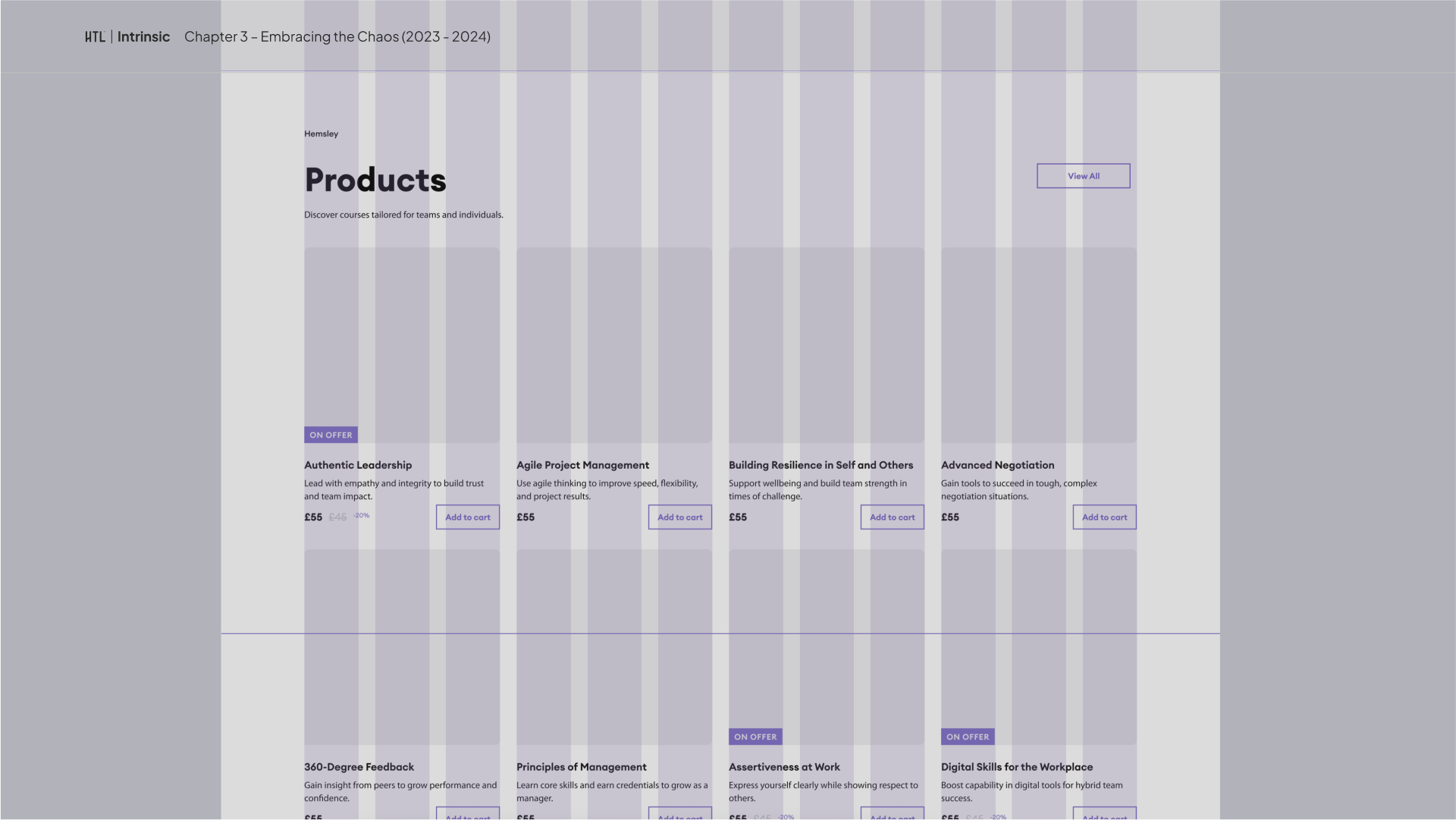The image size is (1456, 820).
Task: Click the HTL Intrinsic logo
Action: (x=127, y=36)
